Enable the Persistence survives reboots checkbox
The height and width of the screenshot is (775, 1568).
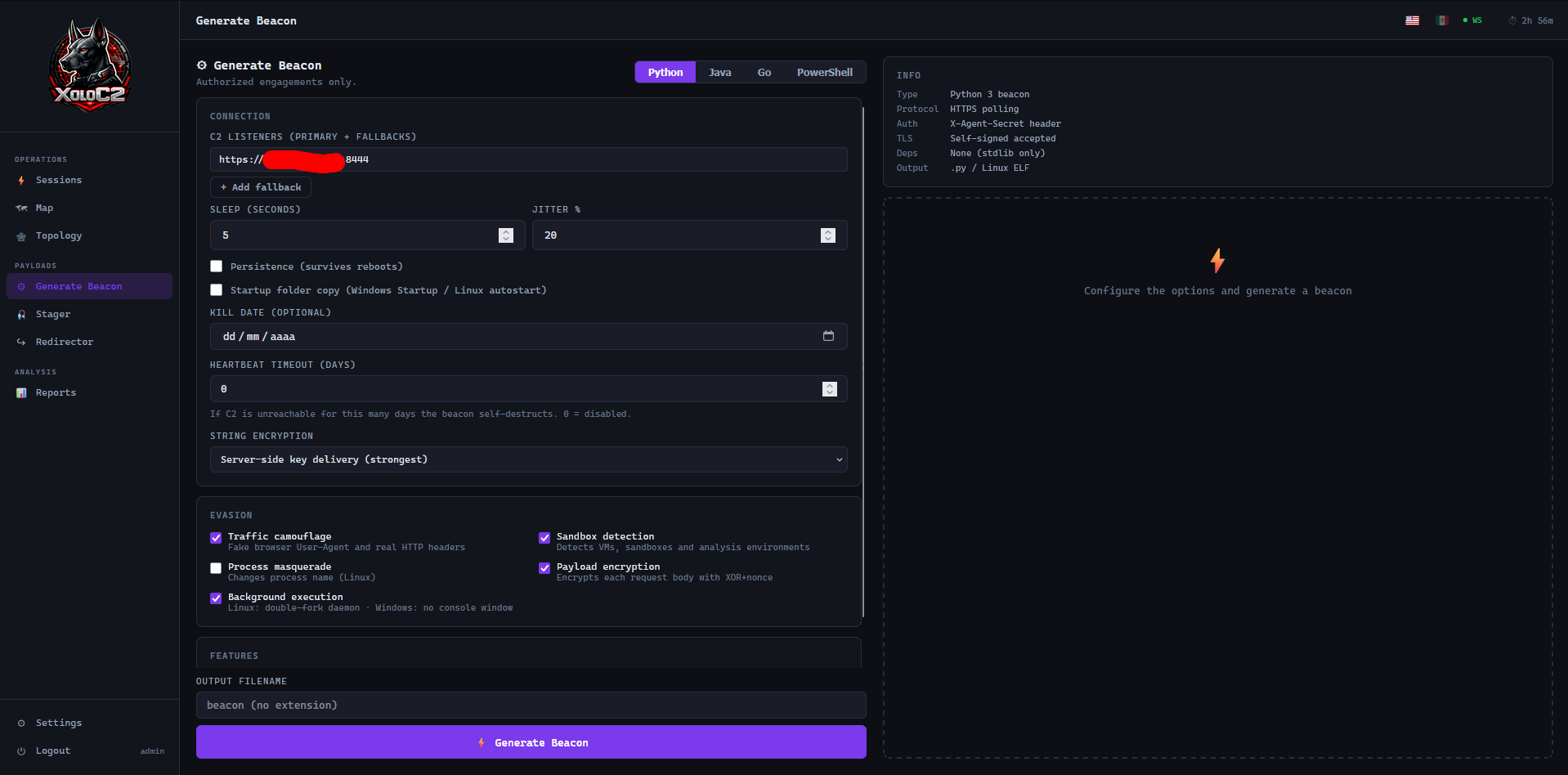[216, 266]
